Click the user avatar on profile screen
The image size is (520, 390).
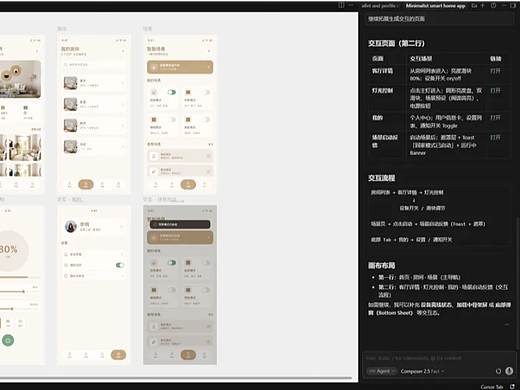pos(71,227)
